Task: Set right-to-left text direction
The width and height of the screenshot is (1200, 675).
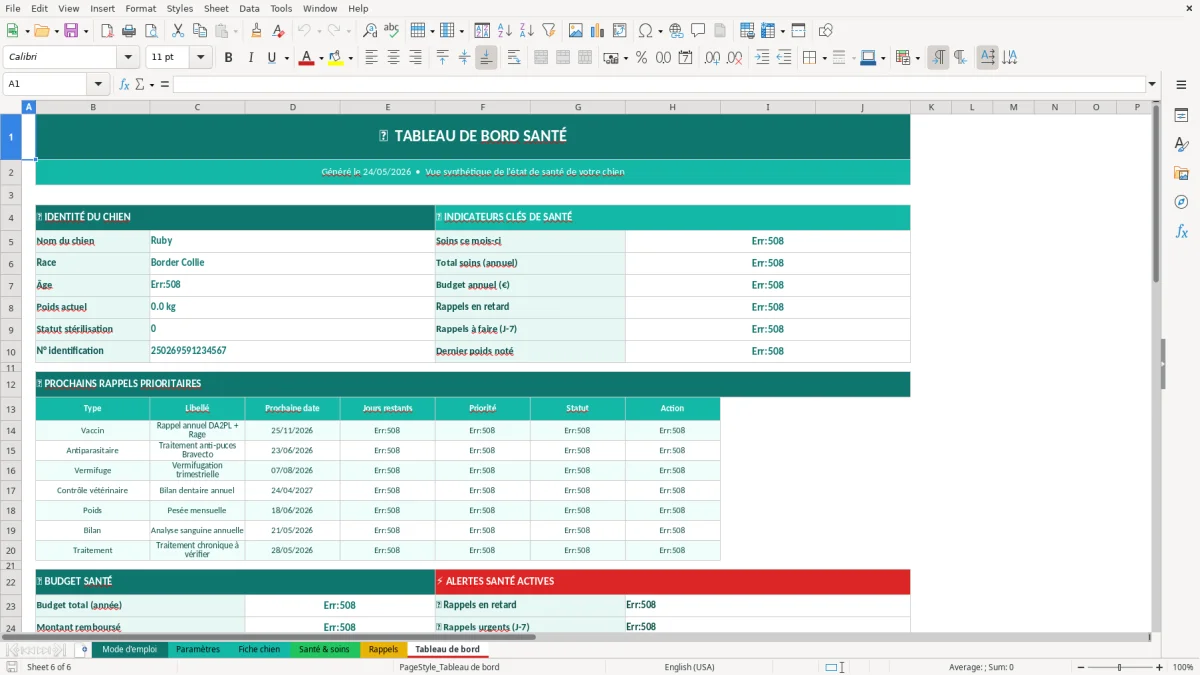Action: 960,58
